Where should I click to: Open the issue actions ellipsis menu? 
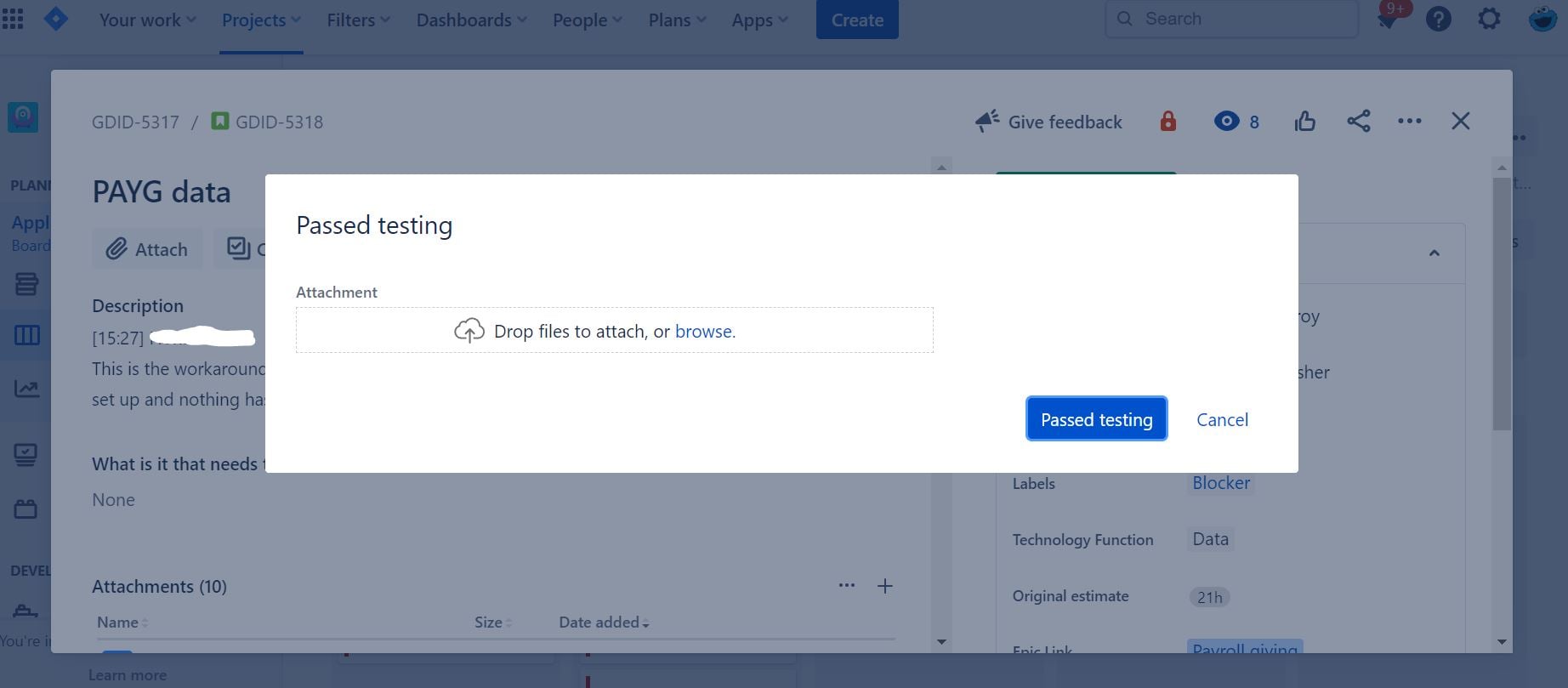click(x=1410, y=122)
